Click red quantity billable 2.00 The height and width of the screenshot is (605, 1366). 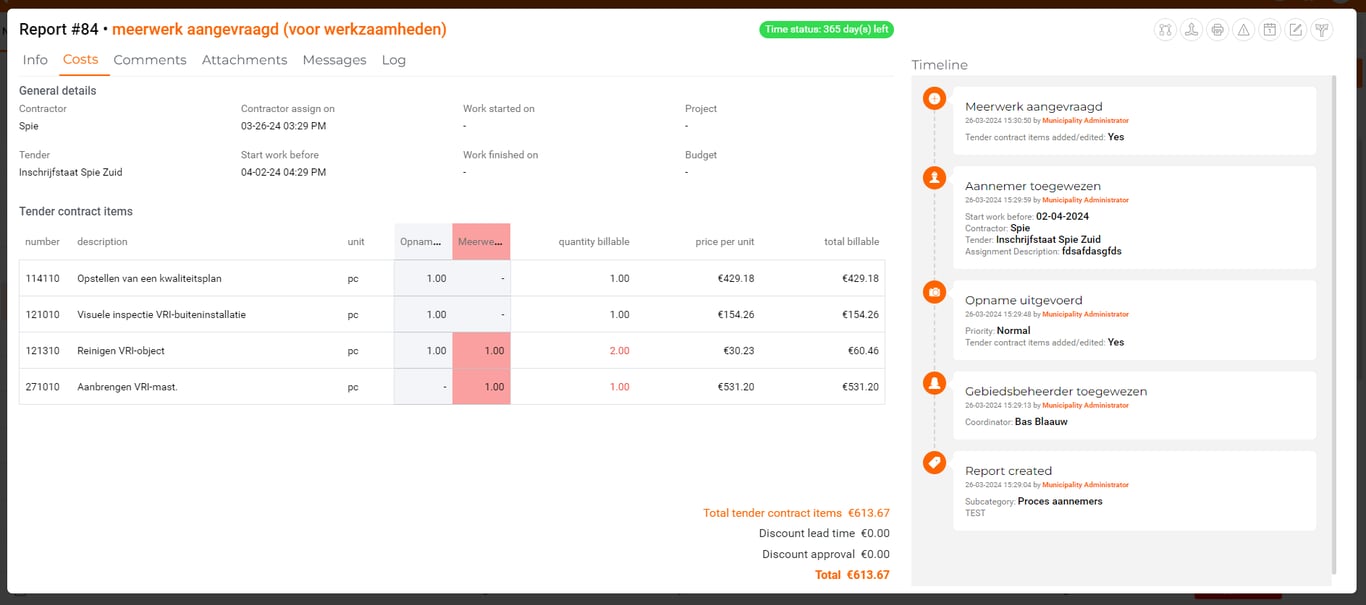(620, 351)
